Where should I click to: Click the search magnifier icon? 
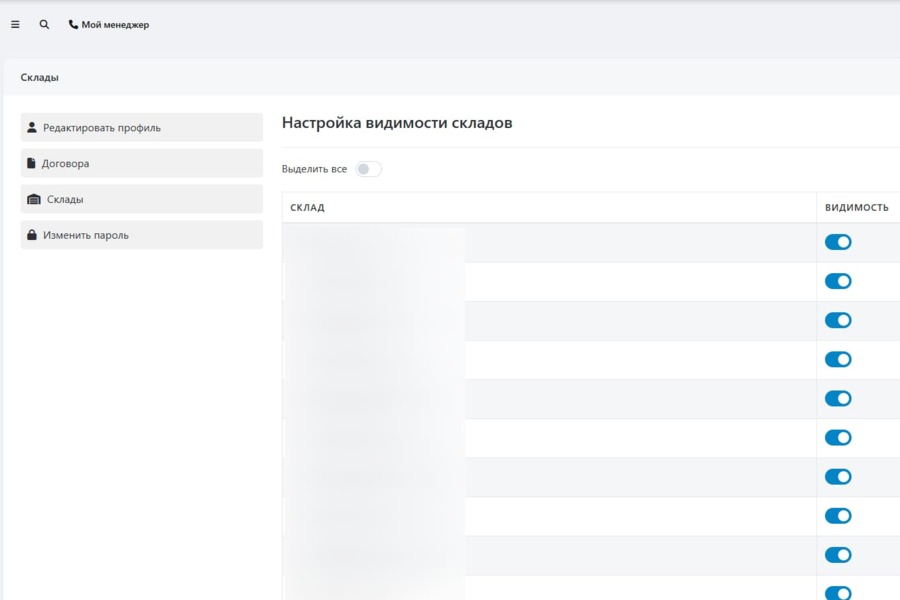tap(44, 25)
